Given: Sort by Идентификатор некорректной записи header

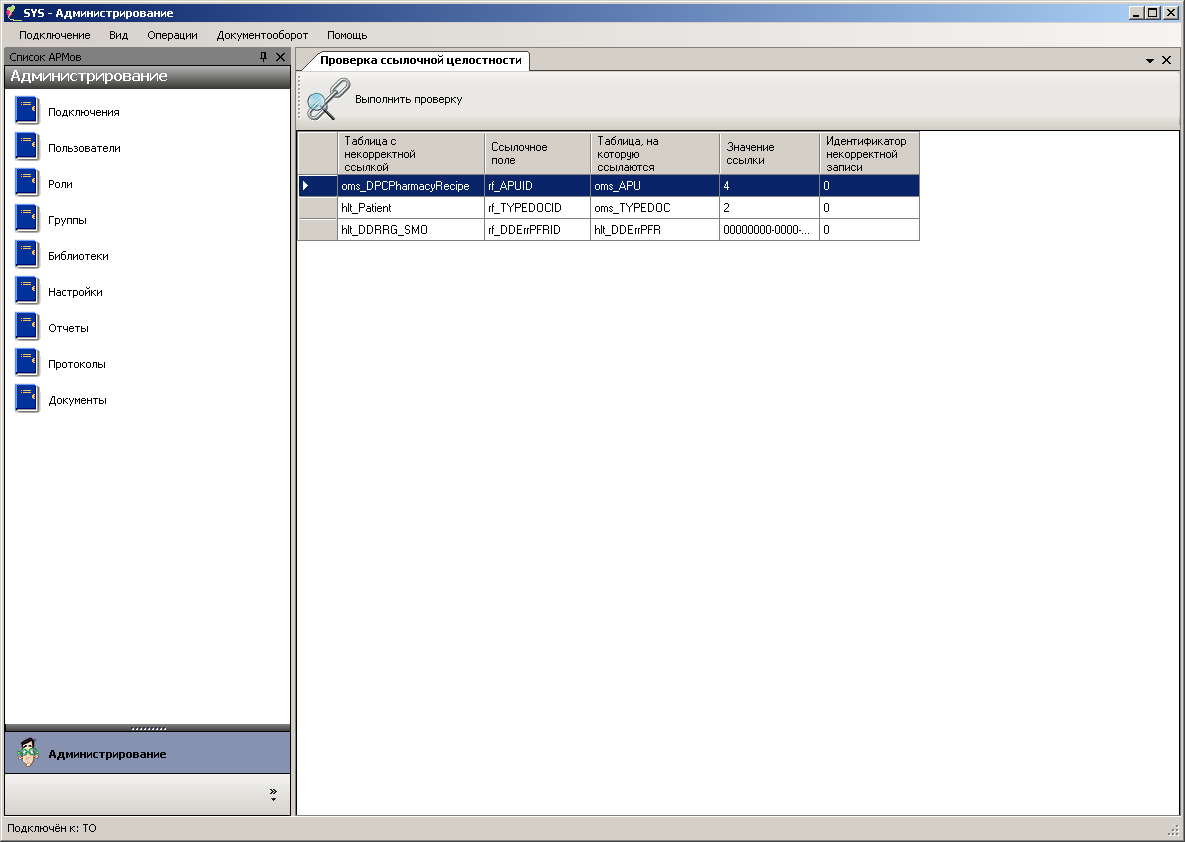Looking at the screenshot, I should coord(869,153).
